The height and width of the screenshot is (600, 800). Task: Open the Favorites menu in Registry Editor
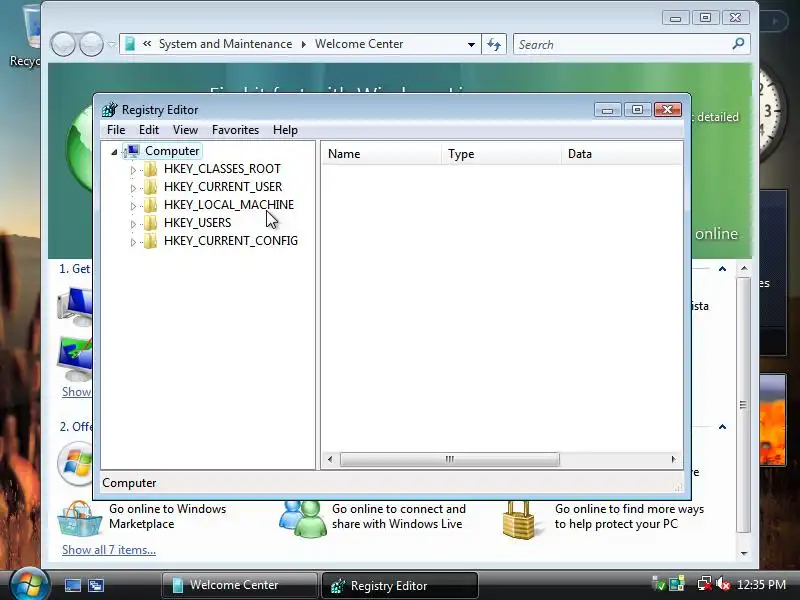point(235,130)
